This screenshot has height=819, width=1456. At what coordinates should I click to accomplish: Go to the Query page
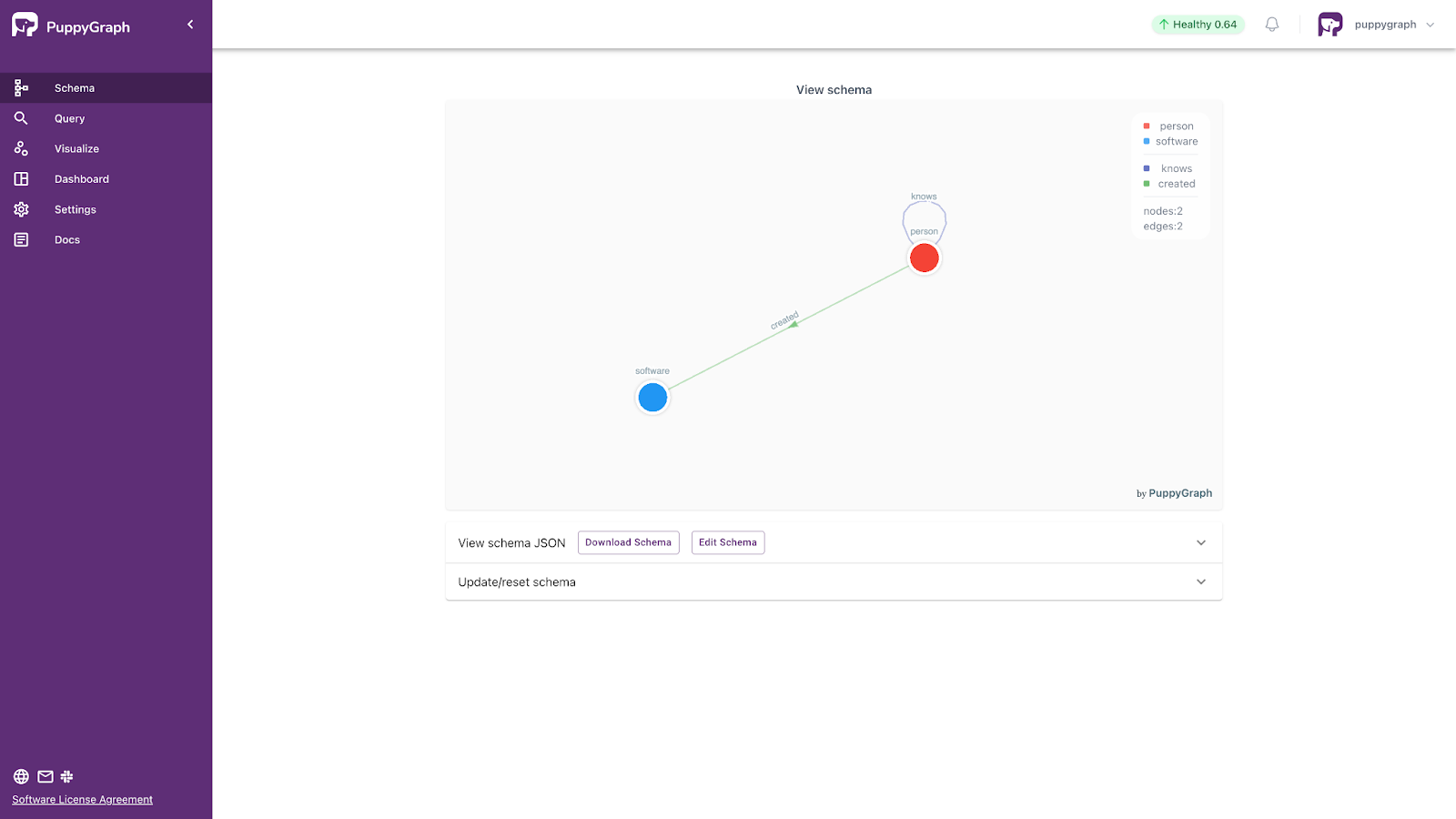106,118
